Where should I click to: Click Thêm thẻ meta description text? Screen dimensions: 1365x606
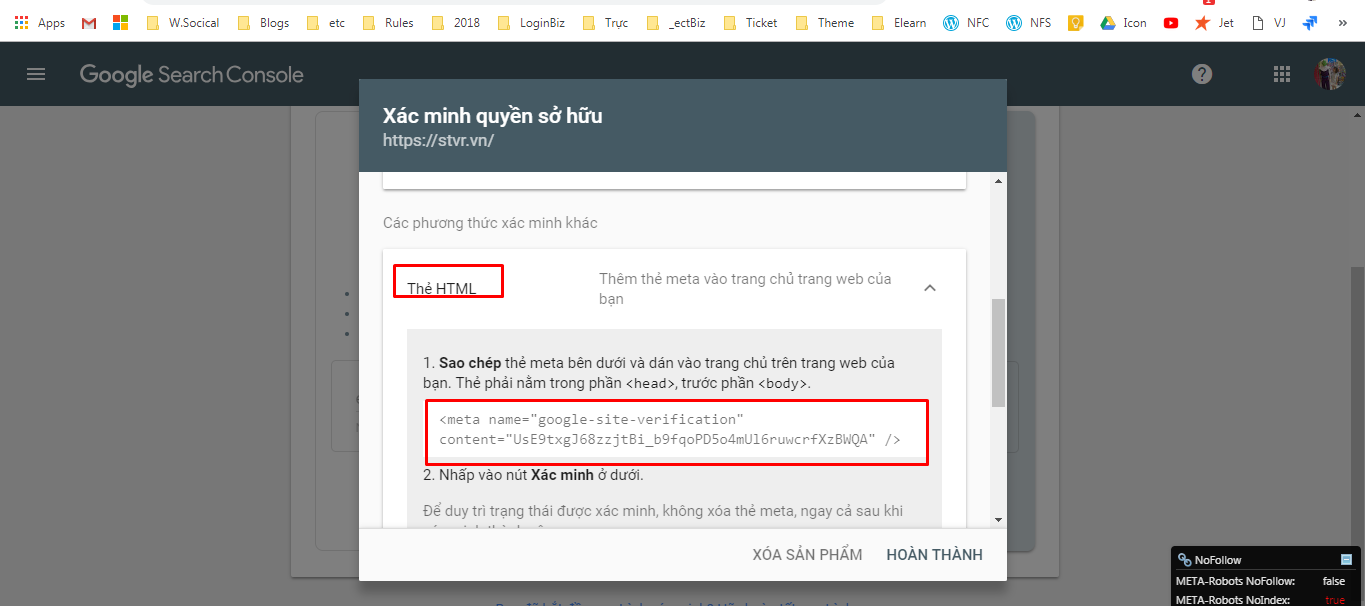(745, 289)
